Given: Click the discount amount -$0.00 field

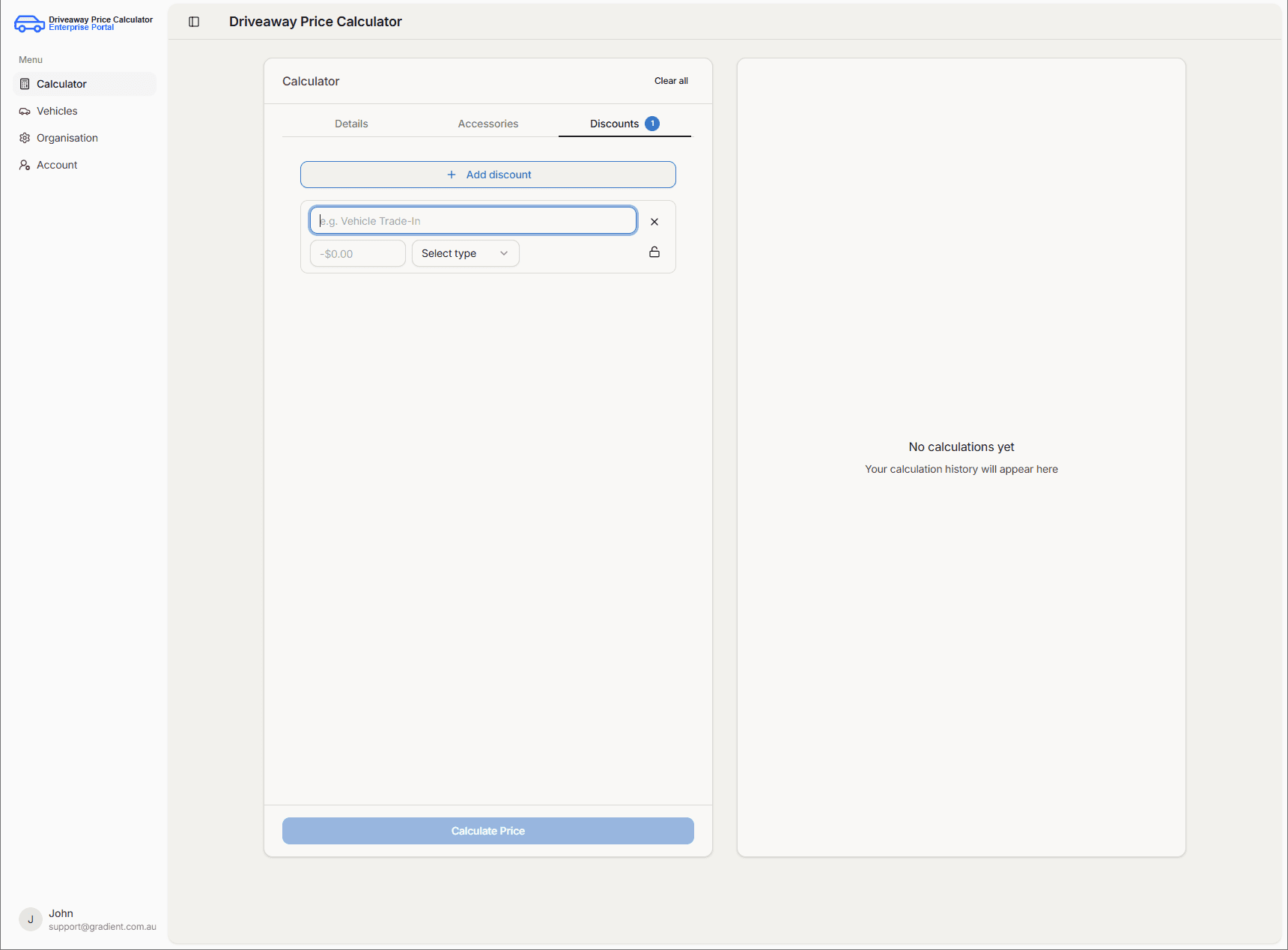Looking at the screenshot, I should (x=357, y=253).
